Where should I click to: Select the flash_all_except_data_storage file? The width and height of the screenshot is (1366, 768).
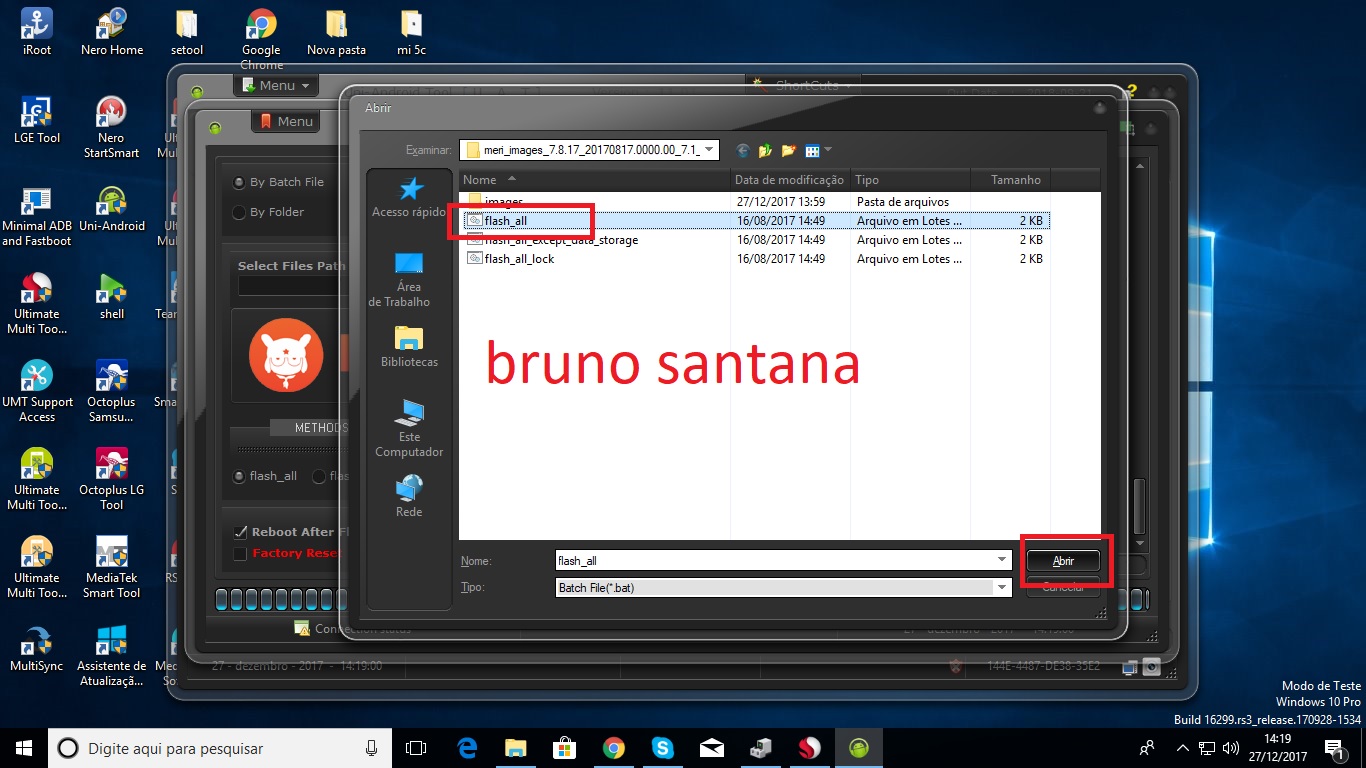(561, 240)
